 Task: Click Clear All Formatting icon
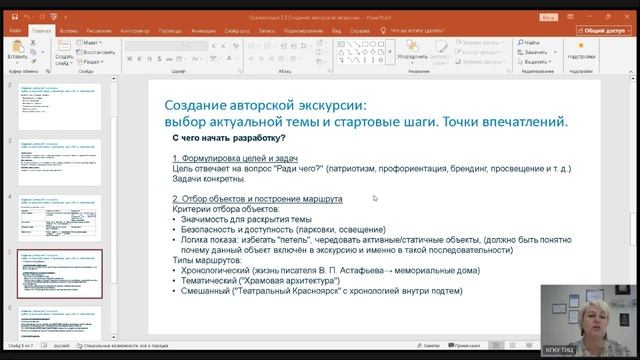click(x=236, y=46)
